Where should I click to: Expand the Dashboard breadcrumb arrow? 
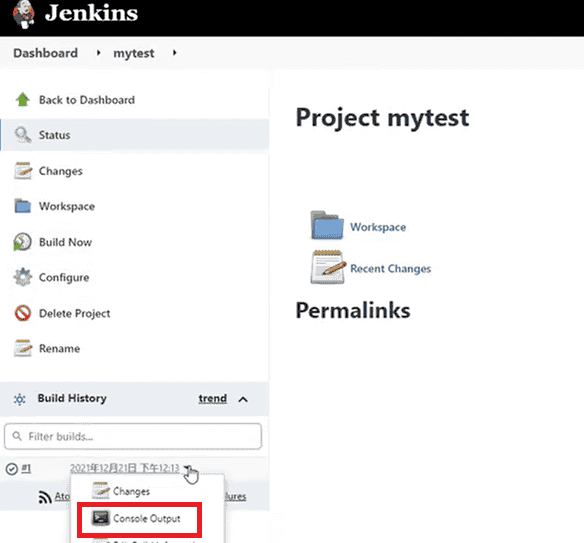click(x=98, y=53)
